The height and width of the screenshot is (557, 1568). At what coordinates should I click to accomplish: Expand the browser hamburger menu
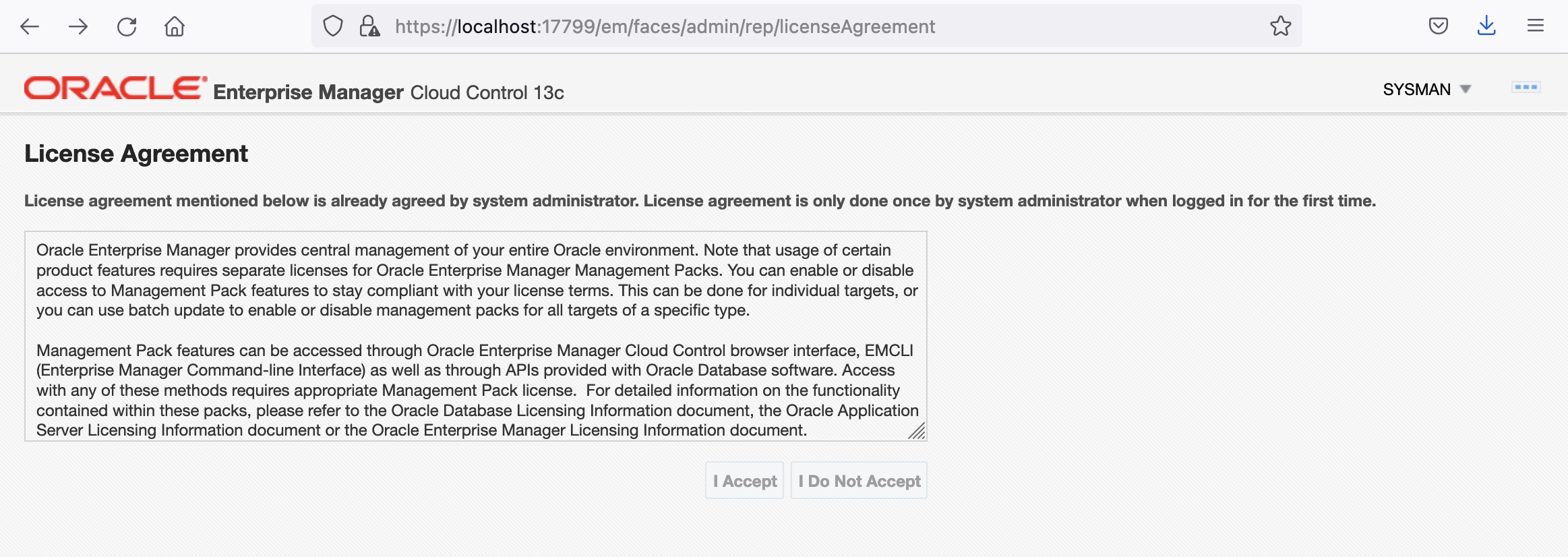pyautogui.click(x=1535, y=26)
